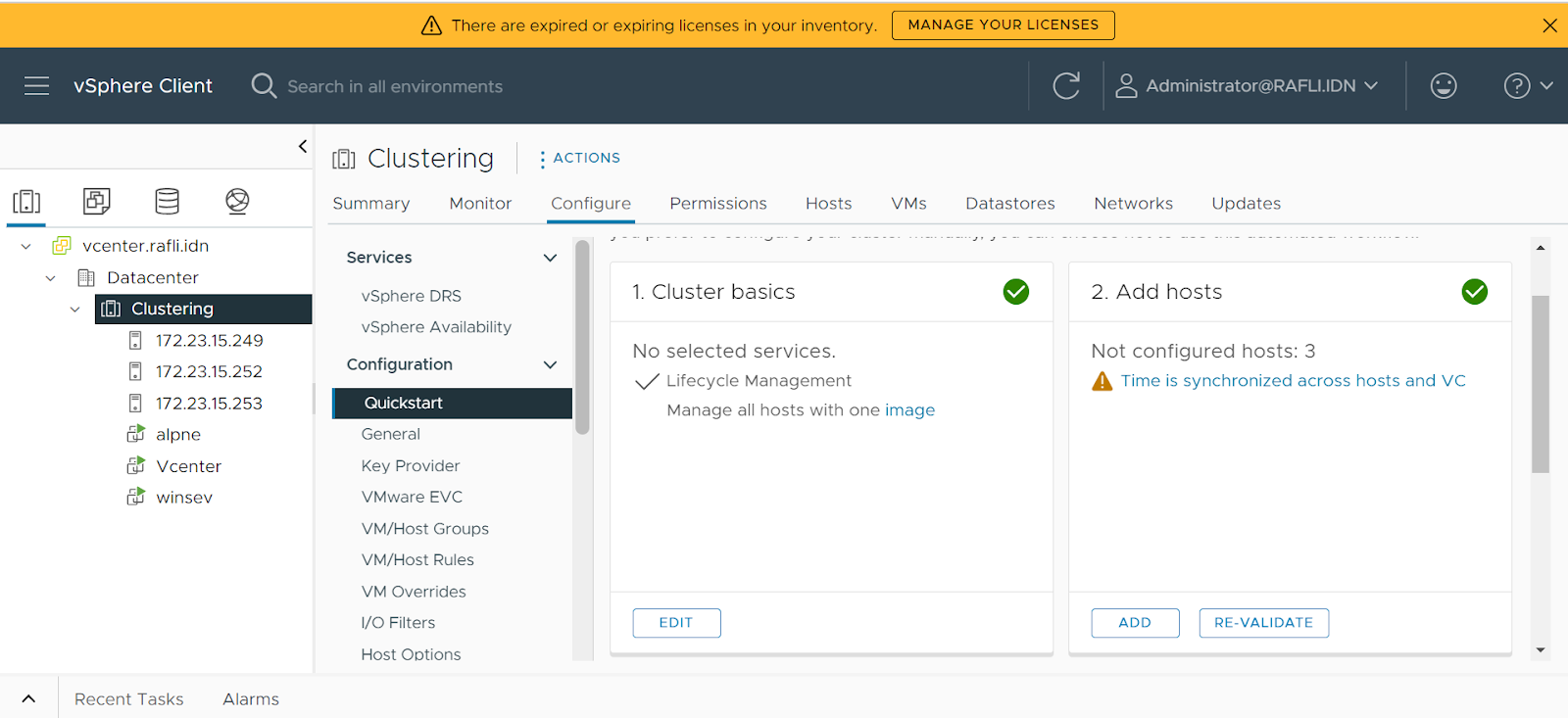
Task: Open the Datastores tab
Action: (x=1010, y=203)
